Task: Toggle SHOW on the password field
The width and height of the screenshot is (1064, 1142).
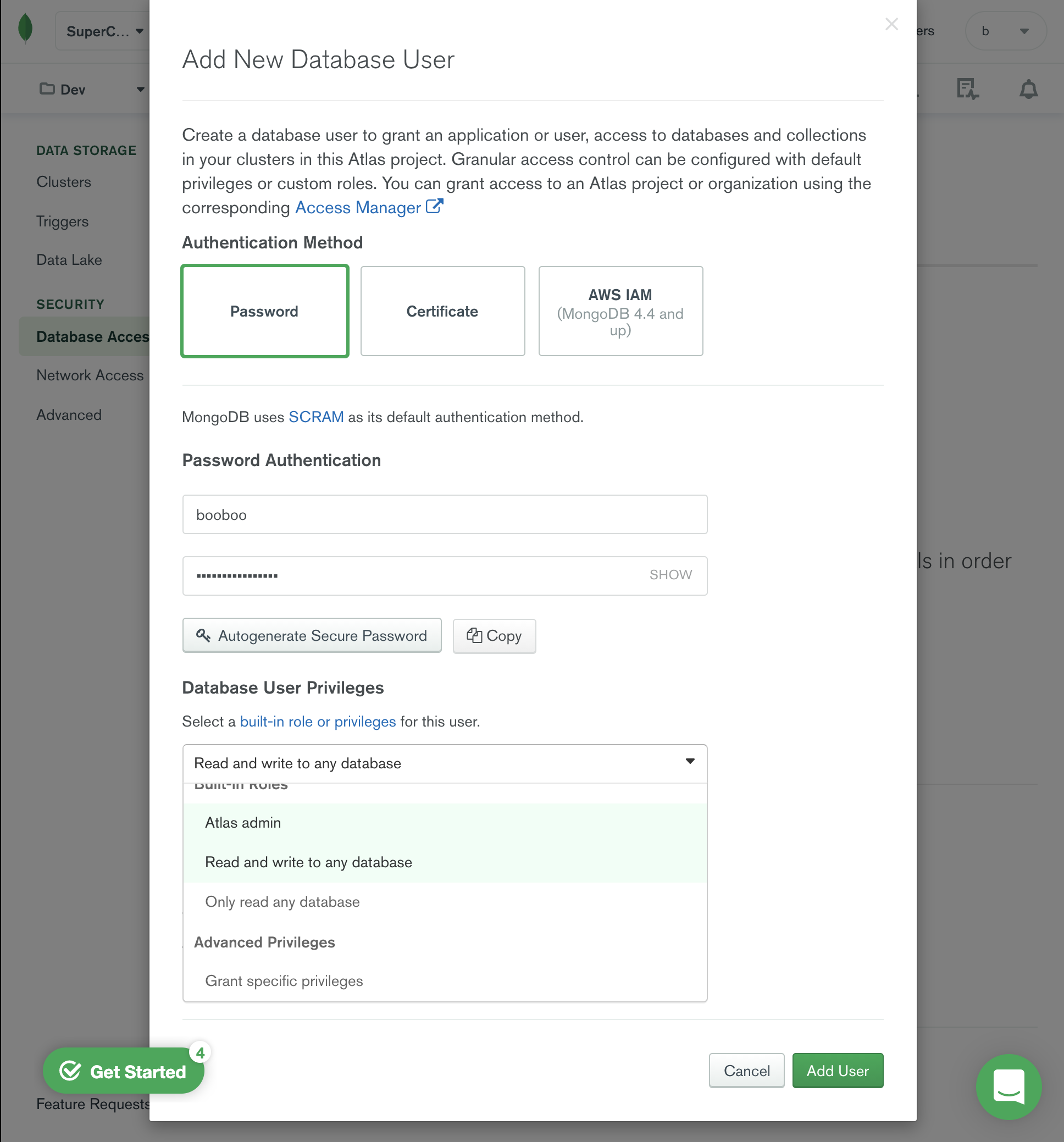Action: 670,575
